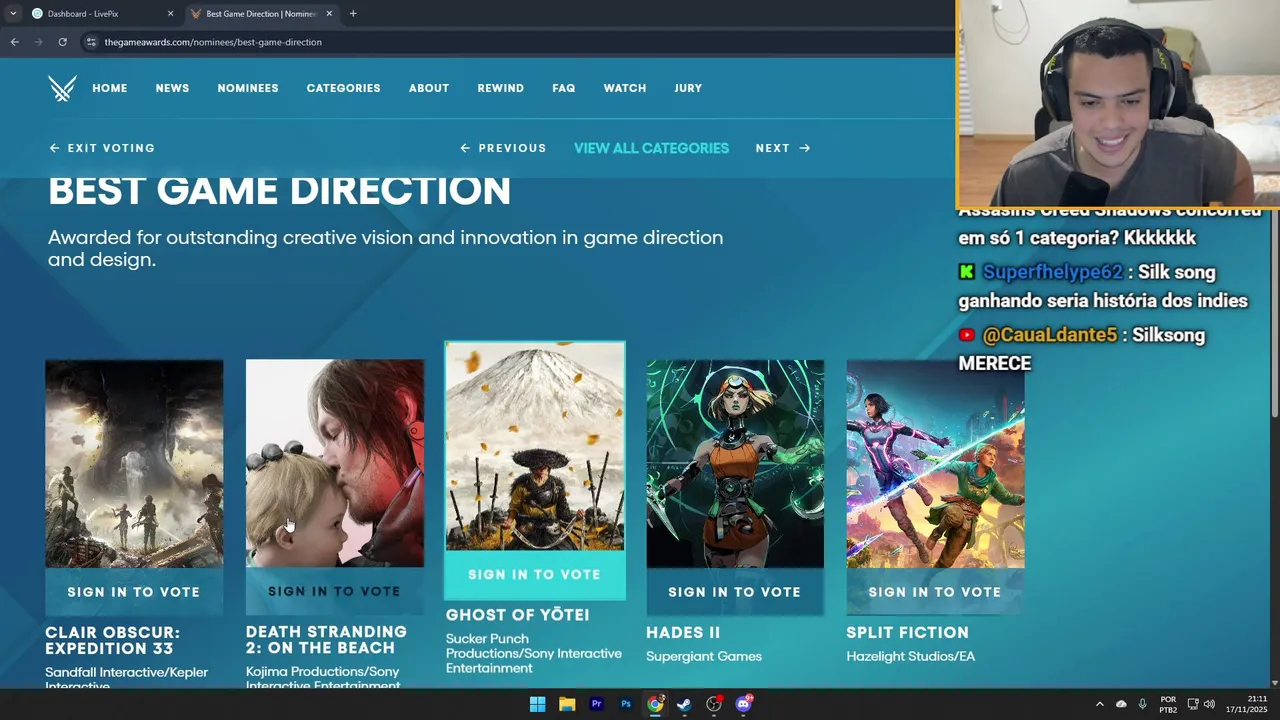Close the Dashboard - LivePix tab
The image size is (1280, 720).
point(170,13)
